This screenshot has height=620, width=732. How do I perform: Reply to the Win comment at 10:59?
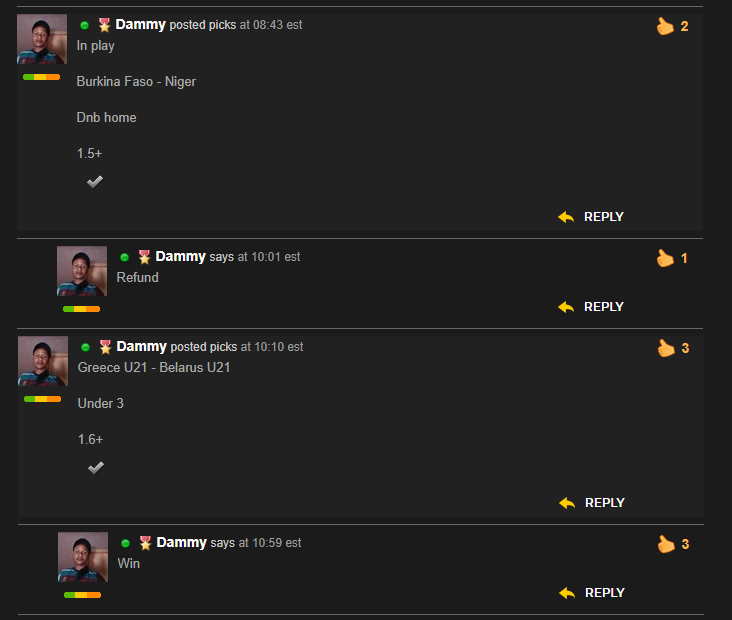coord(592,593)
